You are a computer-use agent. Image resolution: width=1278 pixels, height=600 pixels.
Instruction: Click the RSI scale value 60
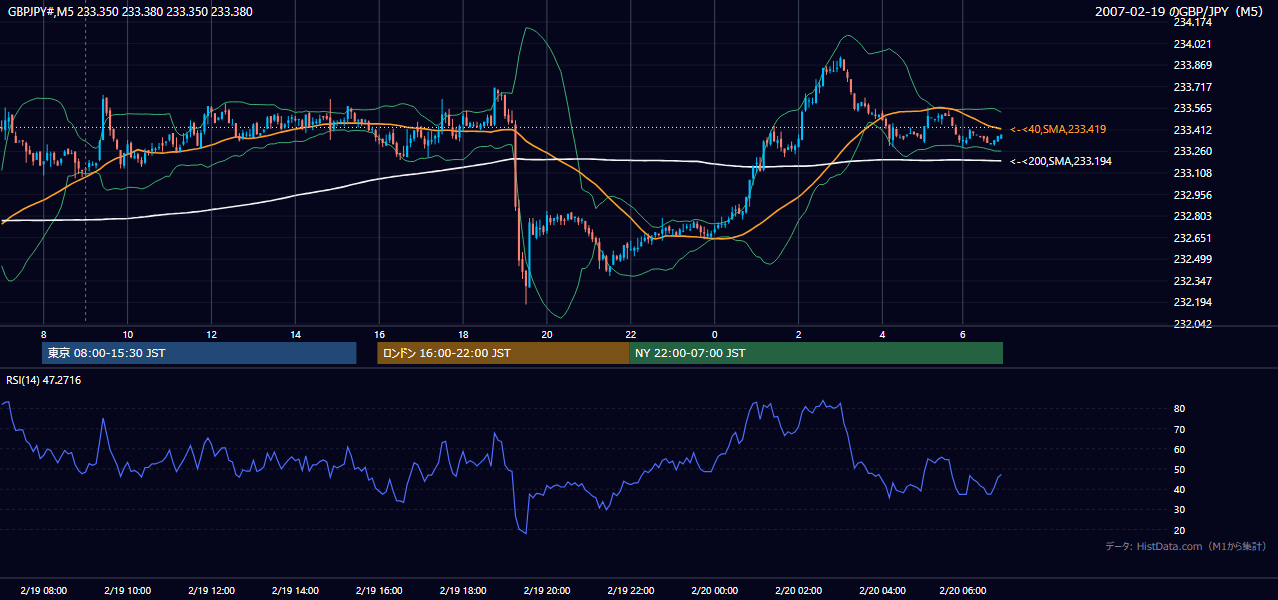point(1180,449)
